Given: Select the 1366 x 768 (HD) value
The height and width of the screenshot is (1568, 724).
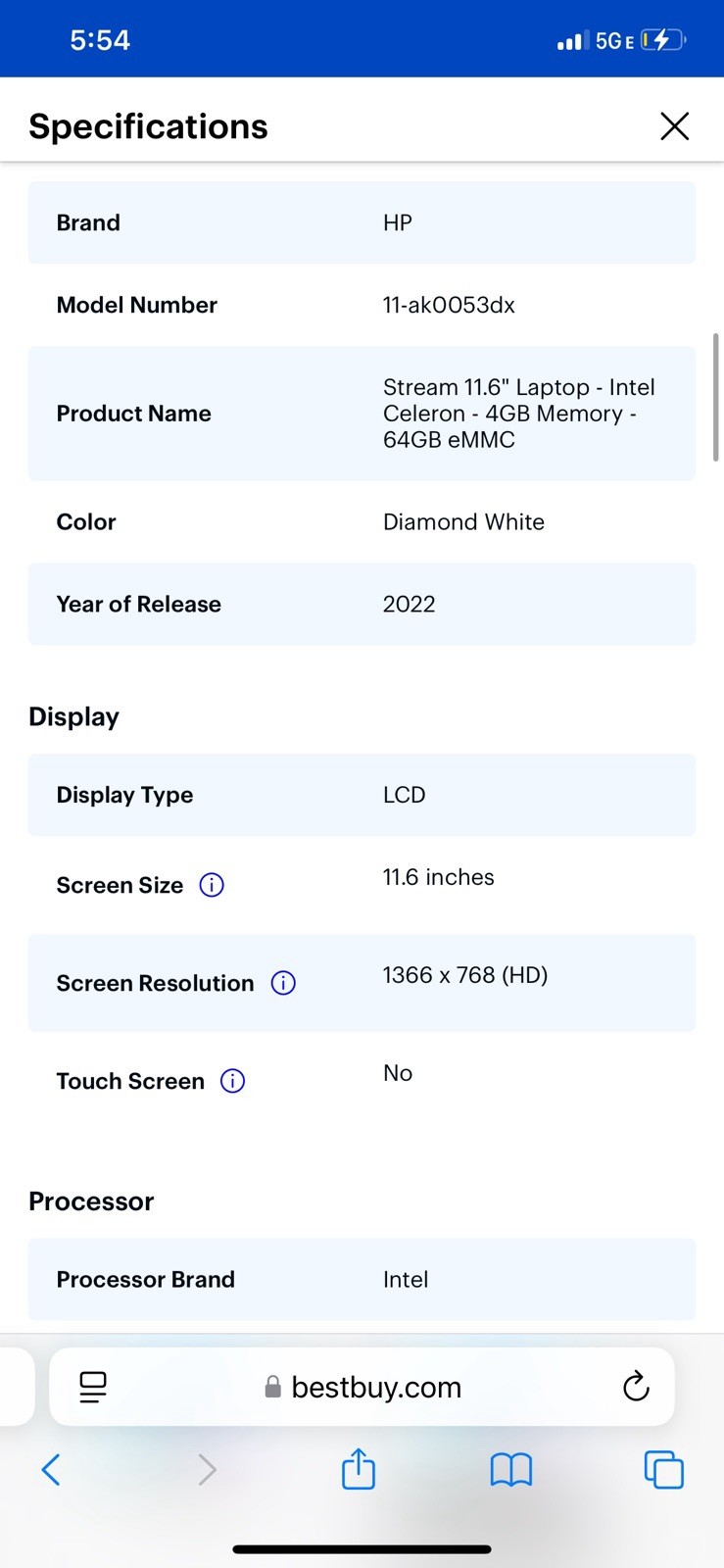Looking at the screenshot, I should click(465, 975).
